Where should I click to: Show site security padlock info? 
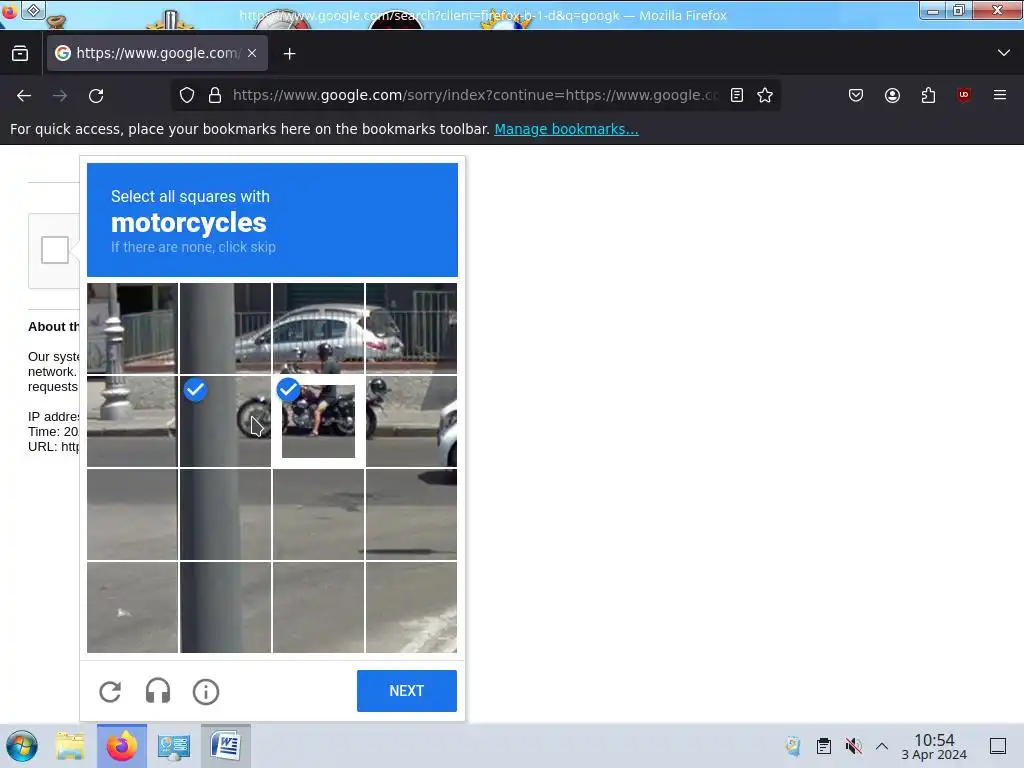click(x=215, y=95)
